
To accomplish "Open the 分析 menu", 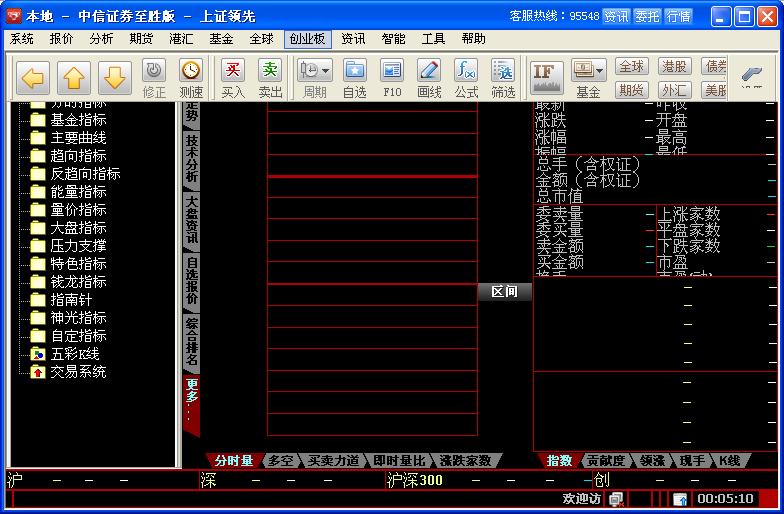I will pyautogui.click(x=101, y=39).
